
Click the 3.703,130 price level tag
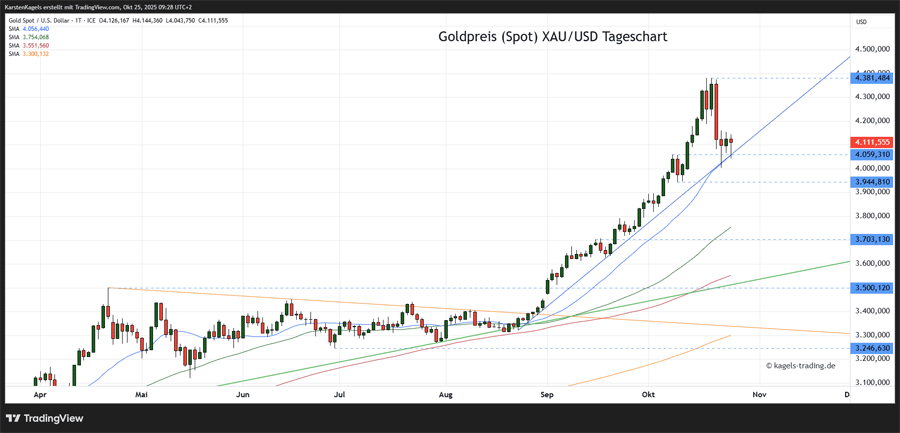[871, 239]
